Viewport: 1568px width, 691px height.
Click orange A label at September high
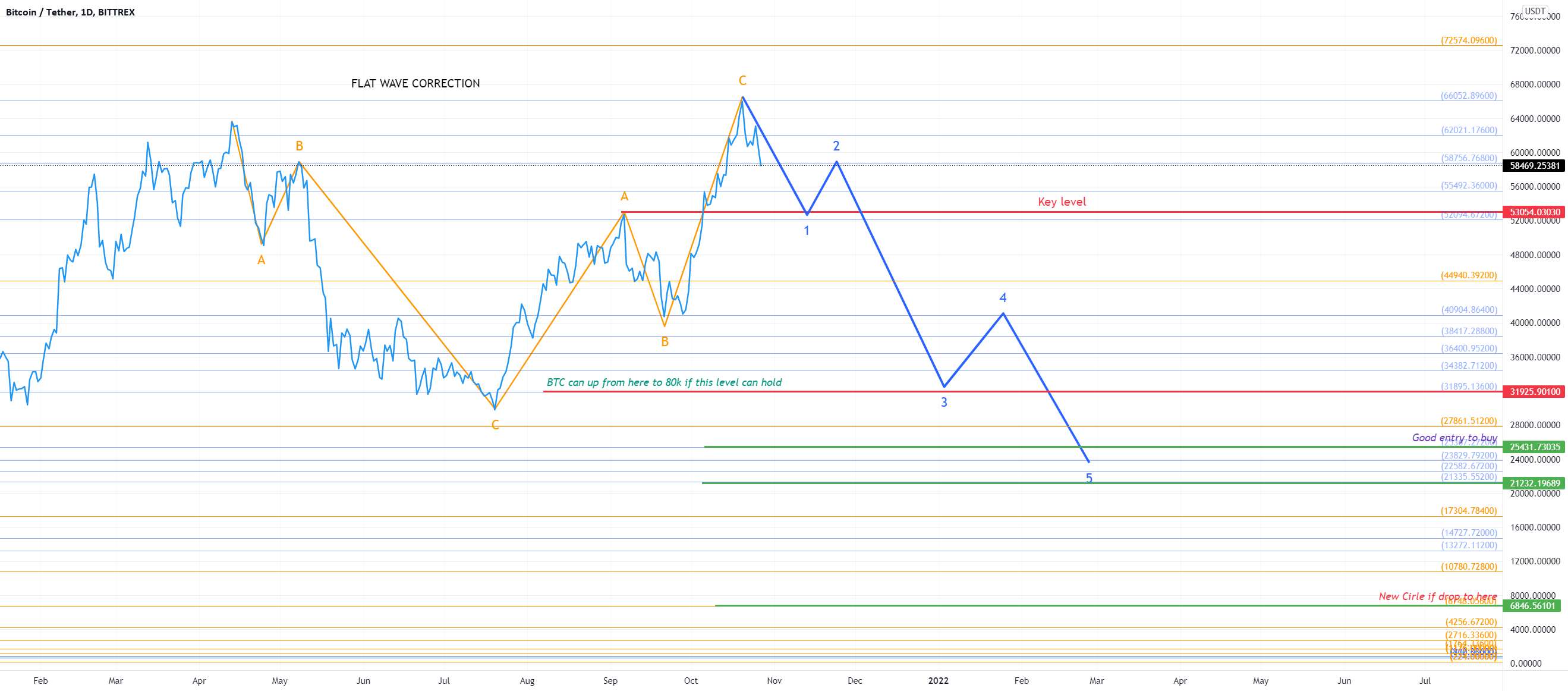pos(624,196)
